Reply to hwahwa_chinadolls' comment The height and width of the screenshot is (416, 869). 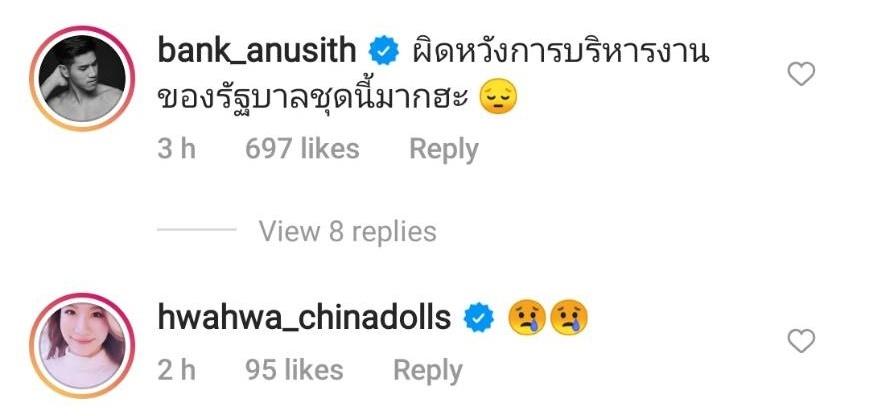[427, 371]
